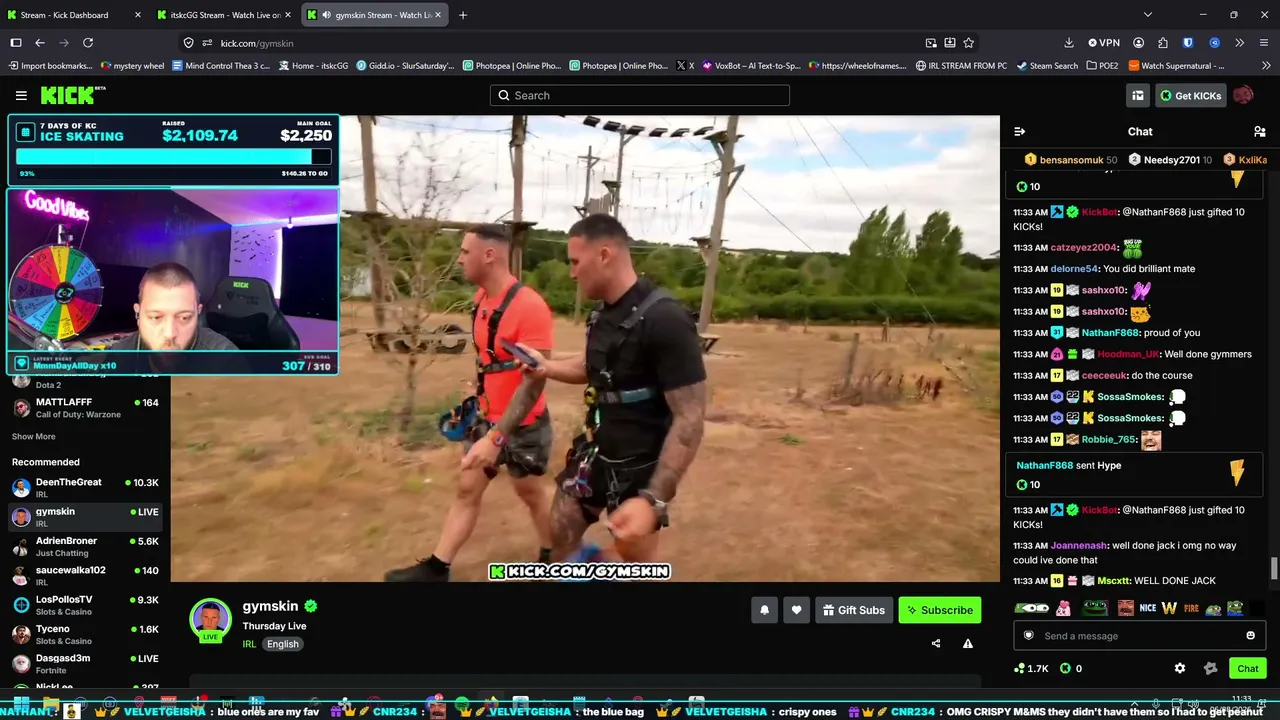The width and height of the screenshot is (1280, 720).
Task: Open chat settings gear
Action: (1180, 668)
